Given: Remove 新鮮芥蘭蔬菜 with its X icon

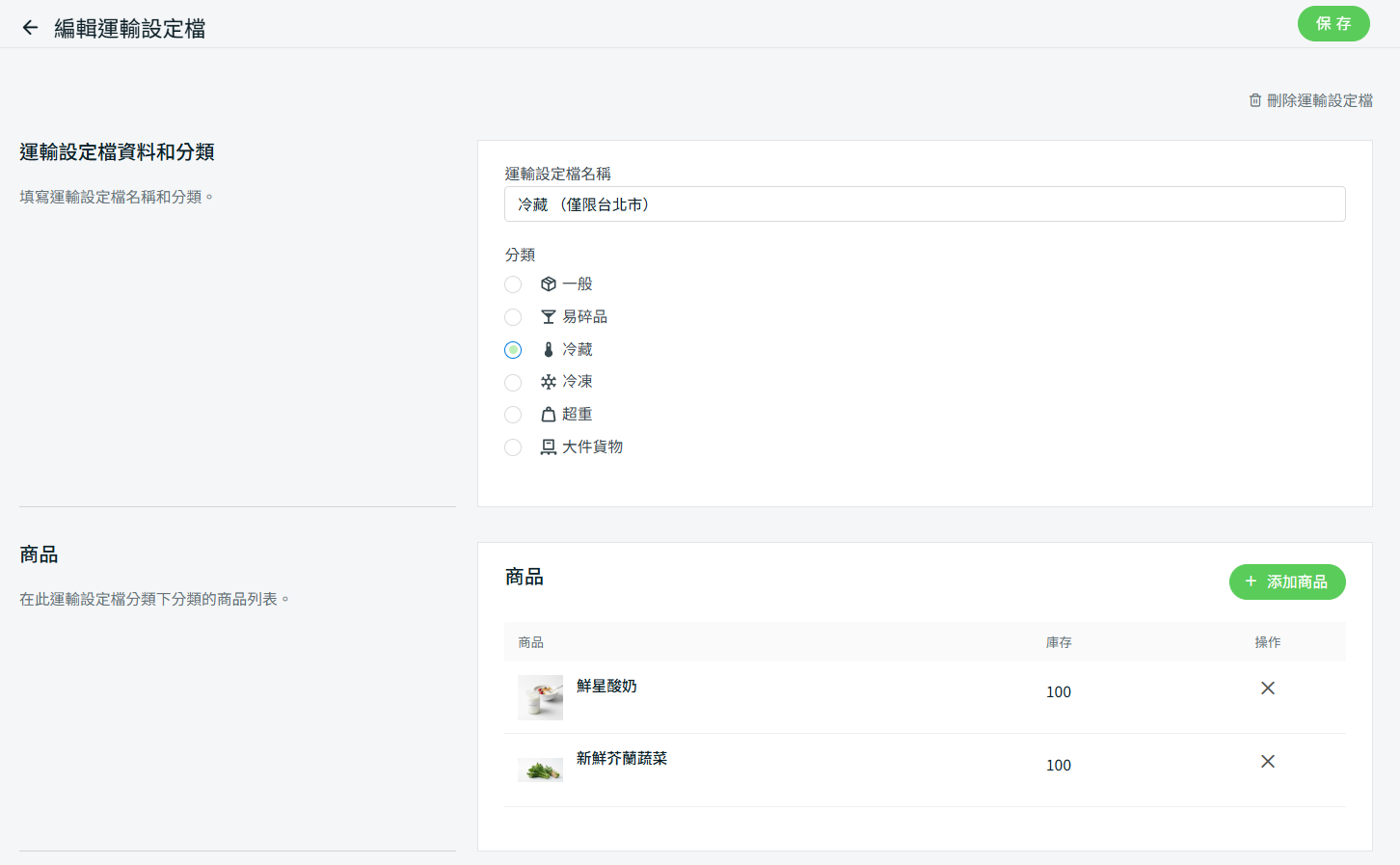Looking at the screenshot, I should 1267,761.
